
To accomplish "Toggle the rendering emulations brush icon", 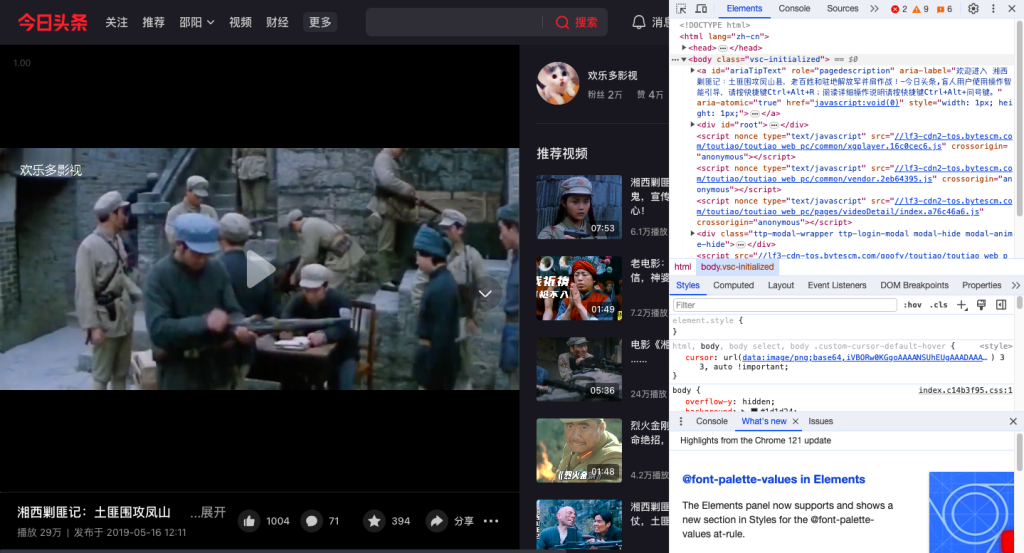I will click(981, 305).
